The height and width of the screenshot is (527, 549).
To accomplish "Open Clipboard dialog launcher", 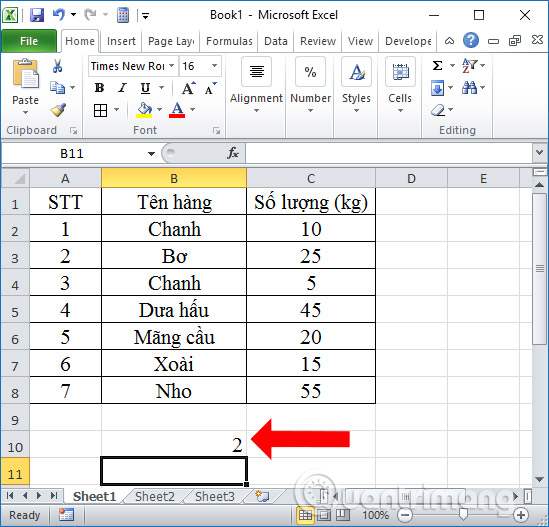I will point(73,131).
